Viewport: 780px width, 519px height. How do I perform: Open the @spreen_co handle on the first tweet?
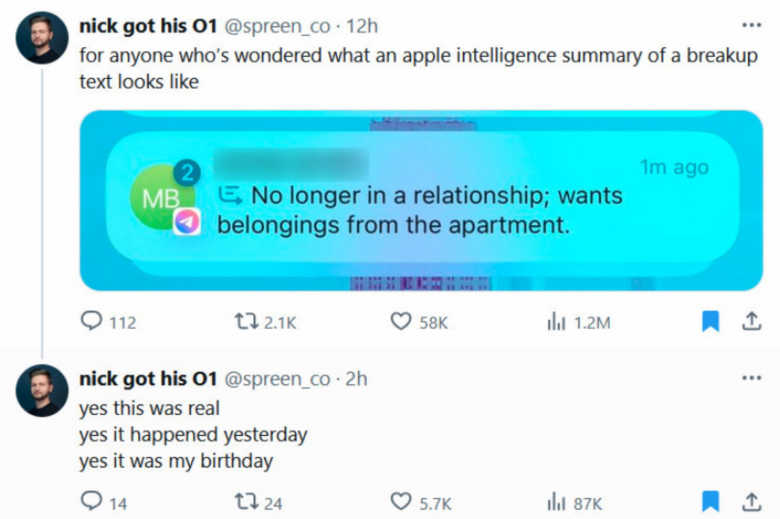[277, 26]
